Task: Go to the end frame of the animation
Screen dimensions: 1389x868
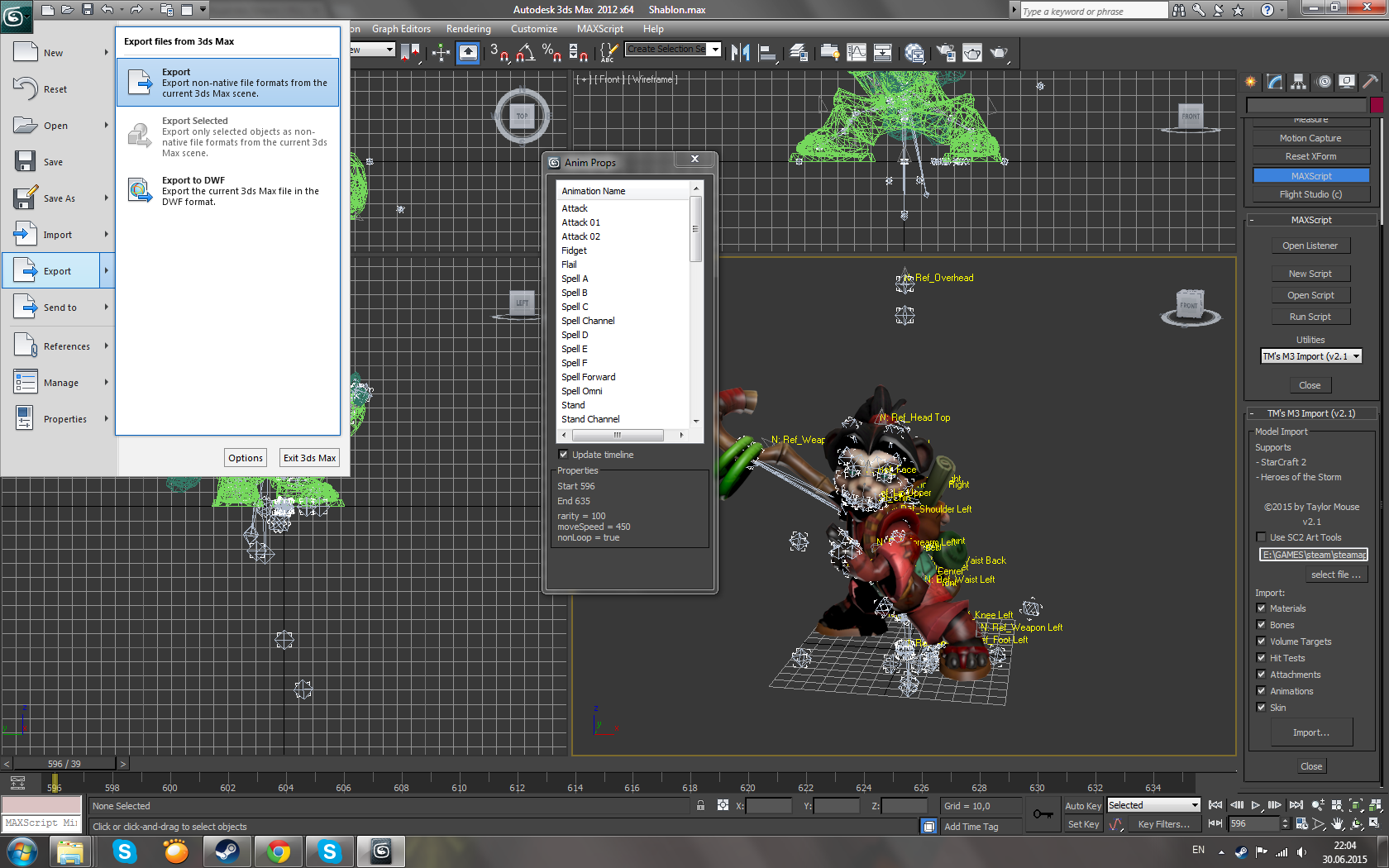Action: click(1296, 805)
